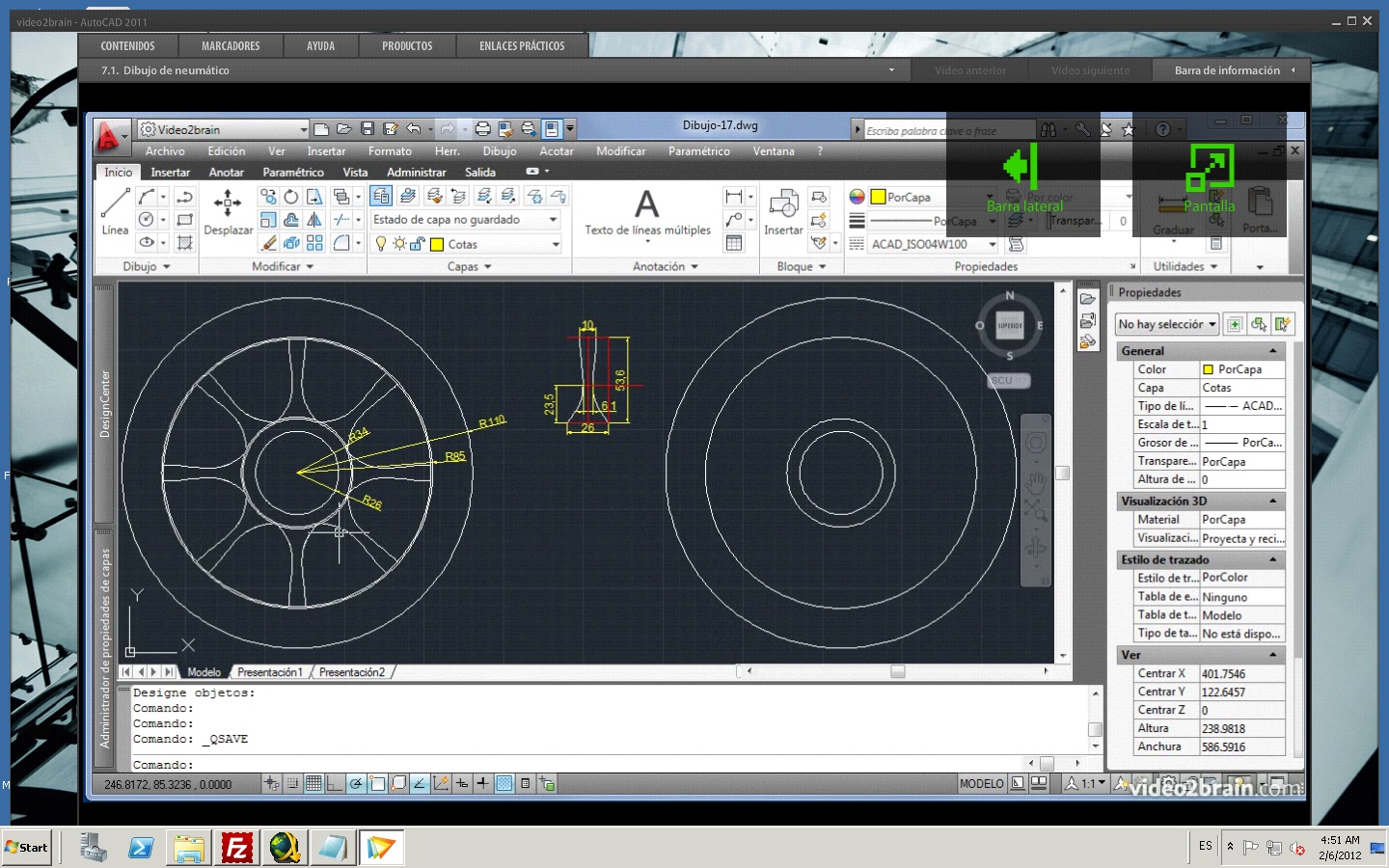Open the Formato menu
Image resolution: width=1389 pixels, height=868 pixels.
pyautogui.click(x=390, y=151)
